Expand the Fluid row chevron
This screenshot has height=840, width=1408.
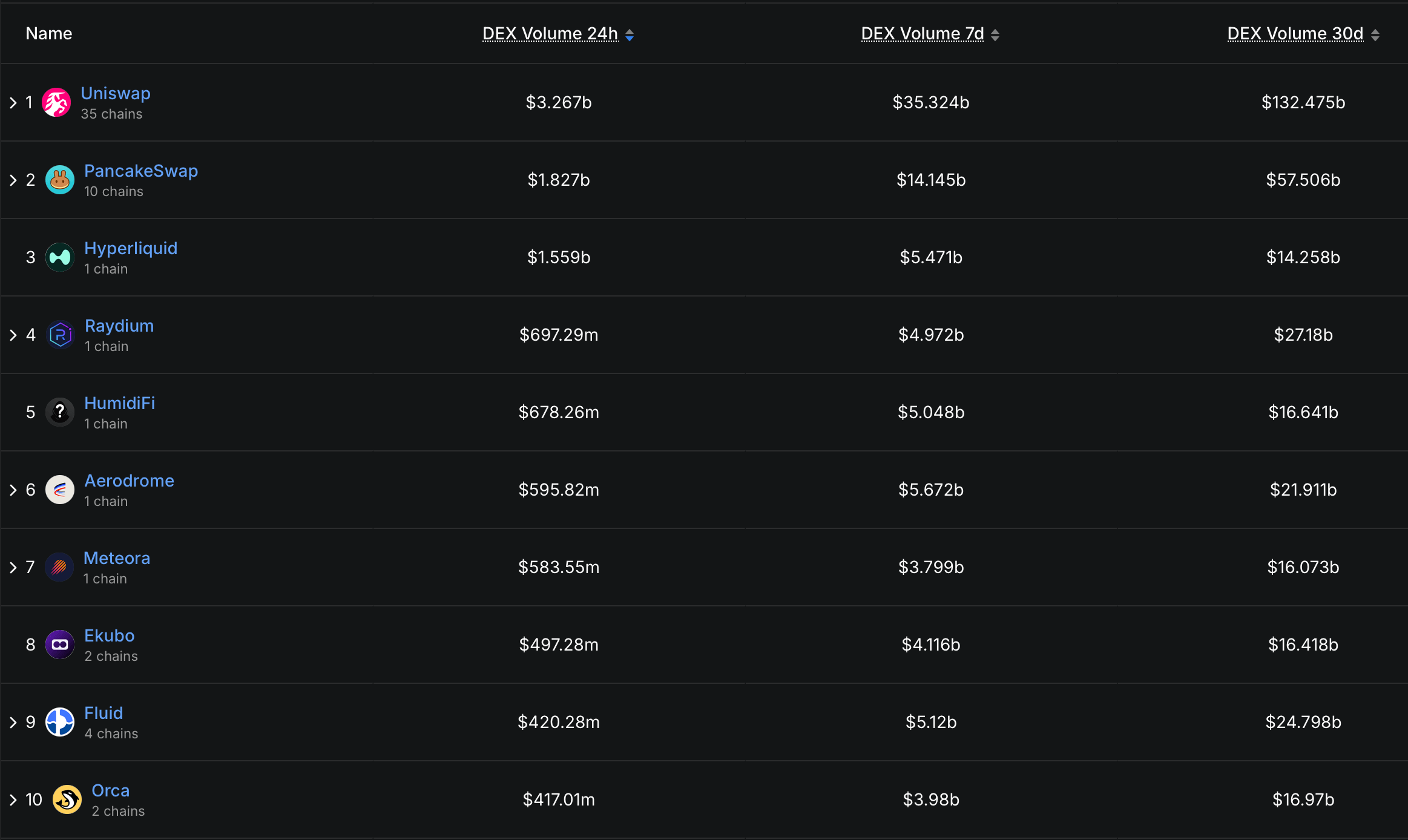[x=13, y=723]
